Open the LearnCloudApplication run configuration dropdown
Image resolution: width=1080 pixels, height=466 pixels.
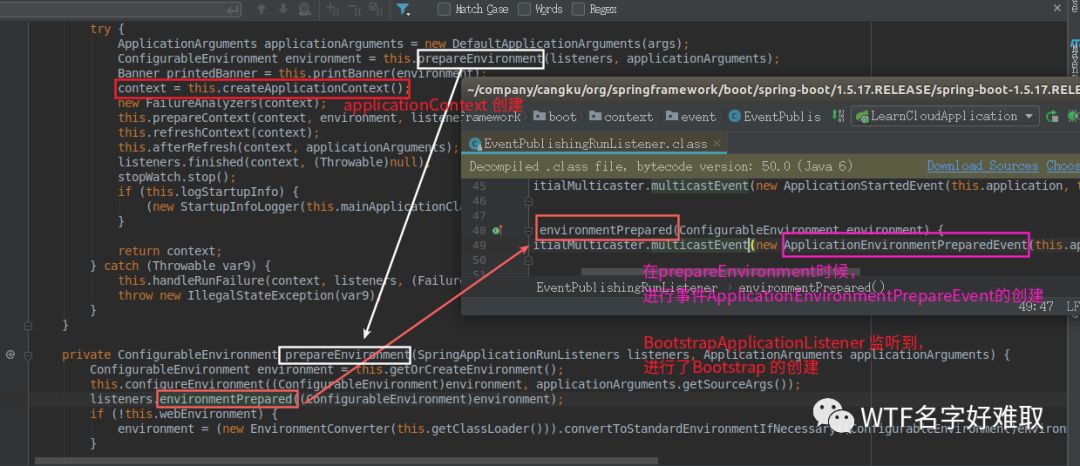pyautogui.click(x=945, y=116)
